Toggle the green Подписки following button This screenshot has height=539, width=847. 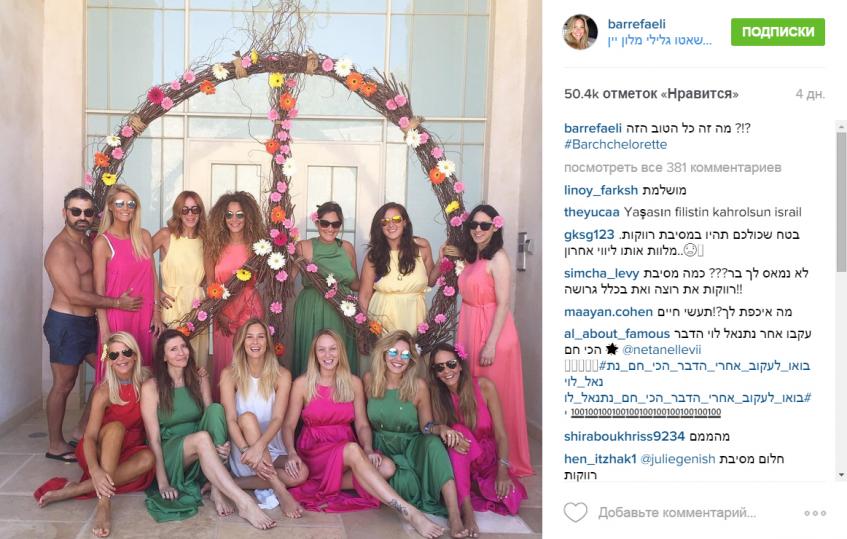[778, 31]
